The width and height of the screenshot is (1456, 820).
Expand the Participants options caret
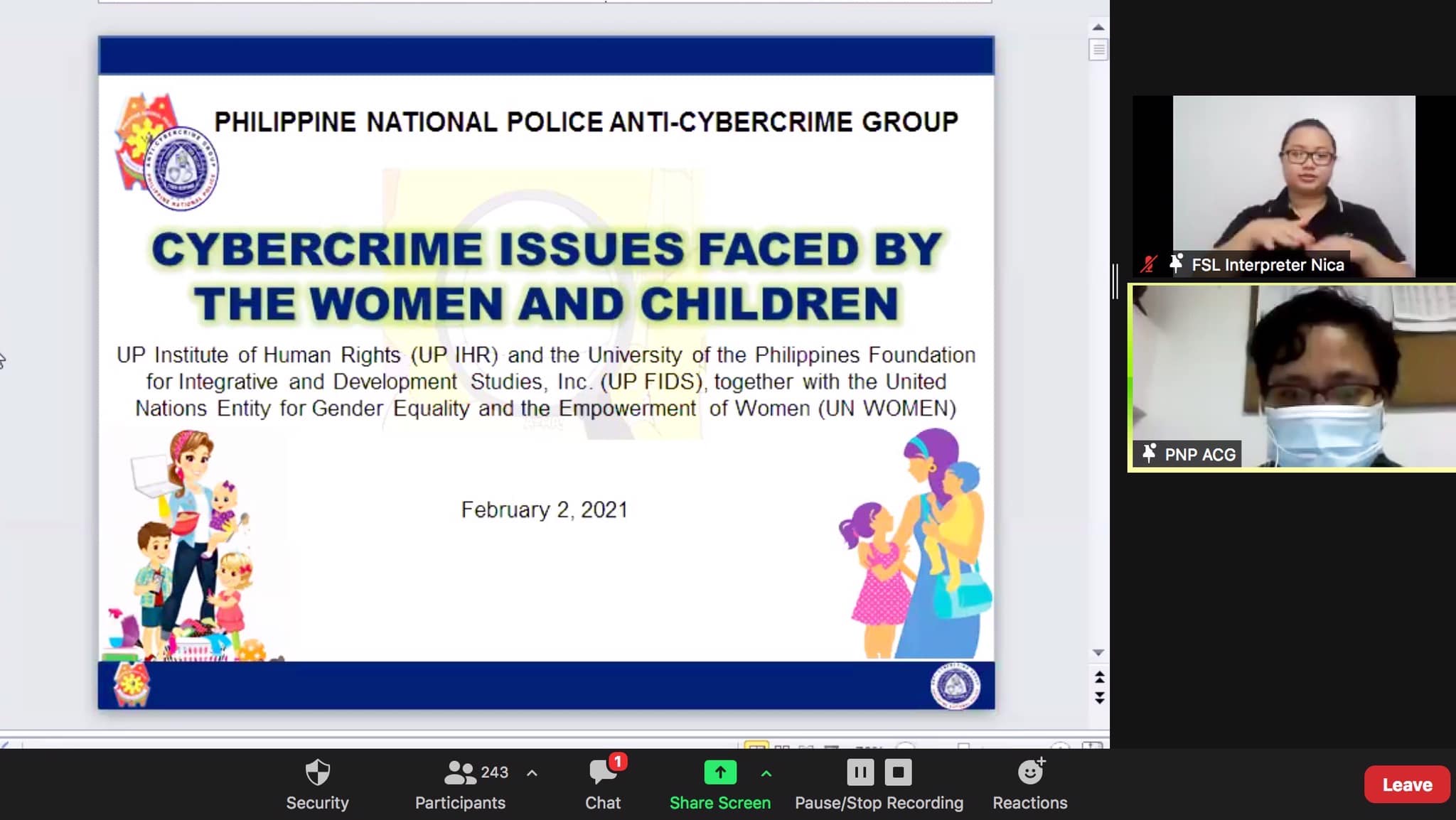[532, 772]
